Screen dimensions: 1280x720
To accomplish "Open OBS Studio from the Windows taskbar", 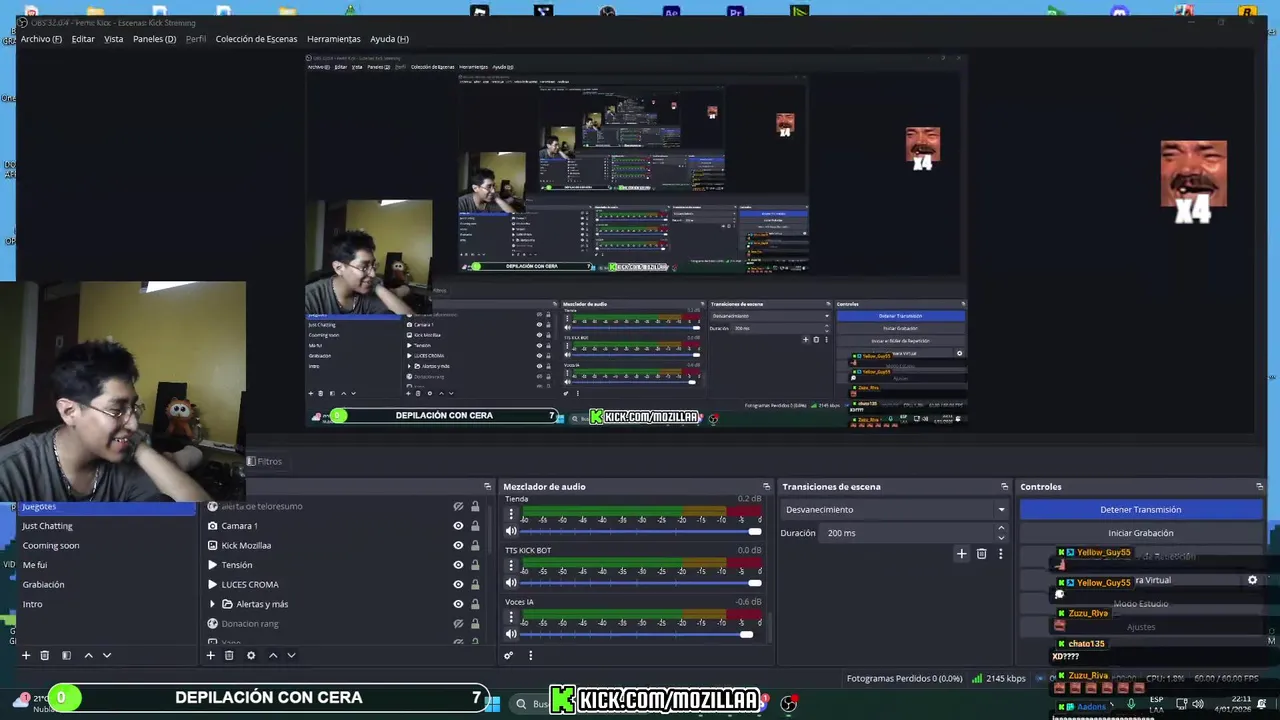I will click(x=788, y=704).
